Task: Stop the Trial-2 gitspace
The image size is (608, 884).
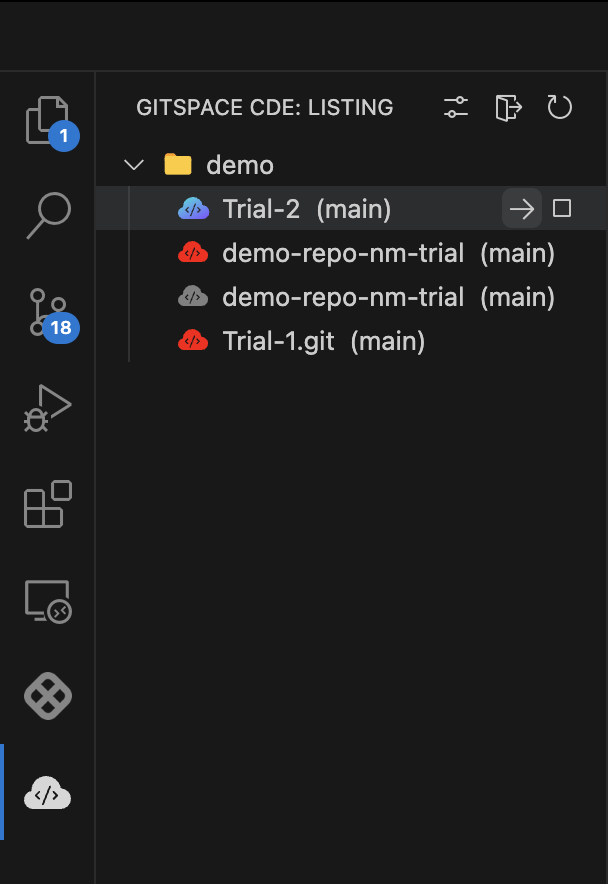Action: tap(562, 209)
